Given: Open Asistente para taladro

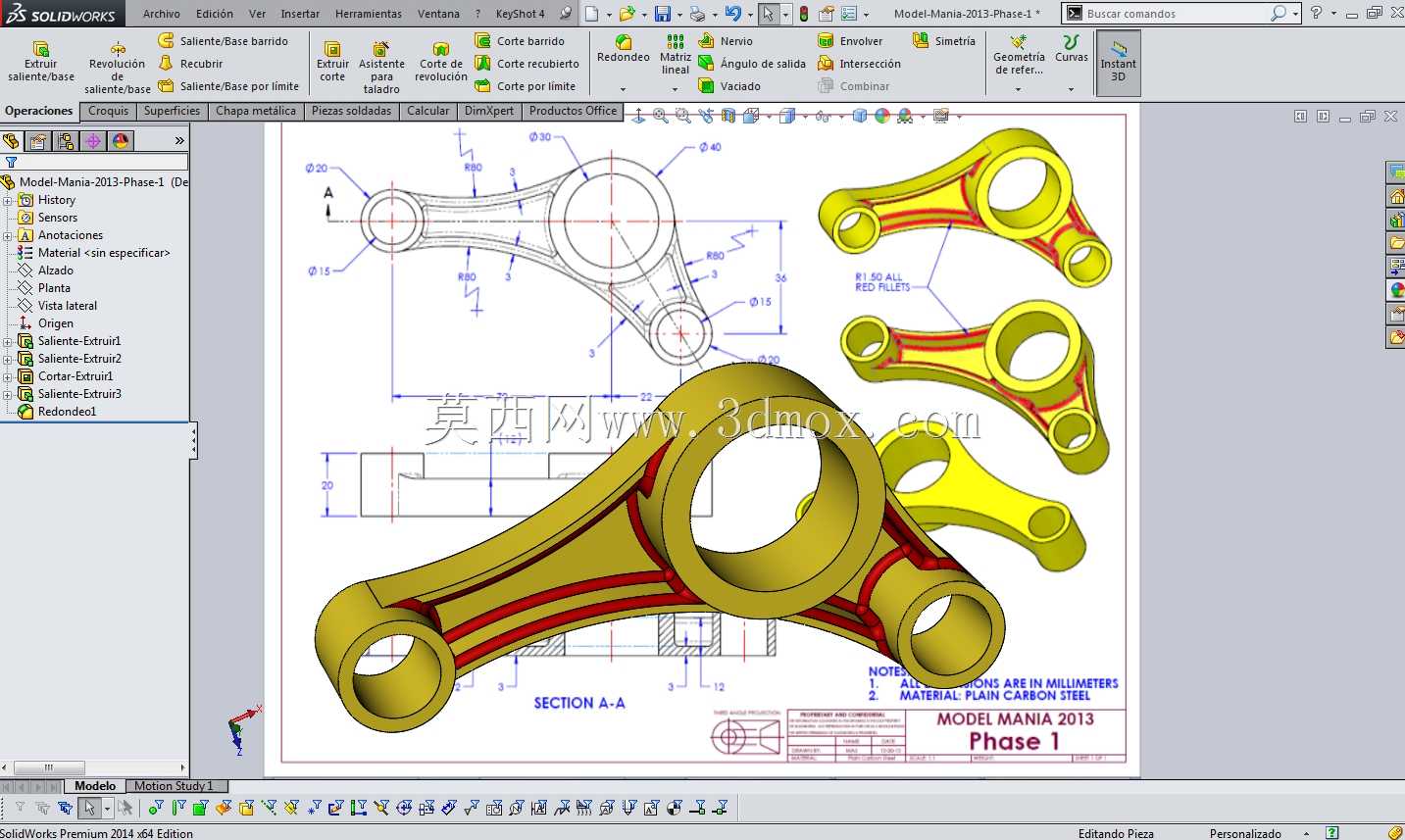Looking at the screenshot, I should click(381, 68).
